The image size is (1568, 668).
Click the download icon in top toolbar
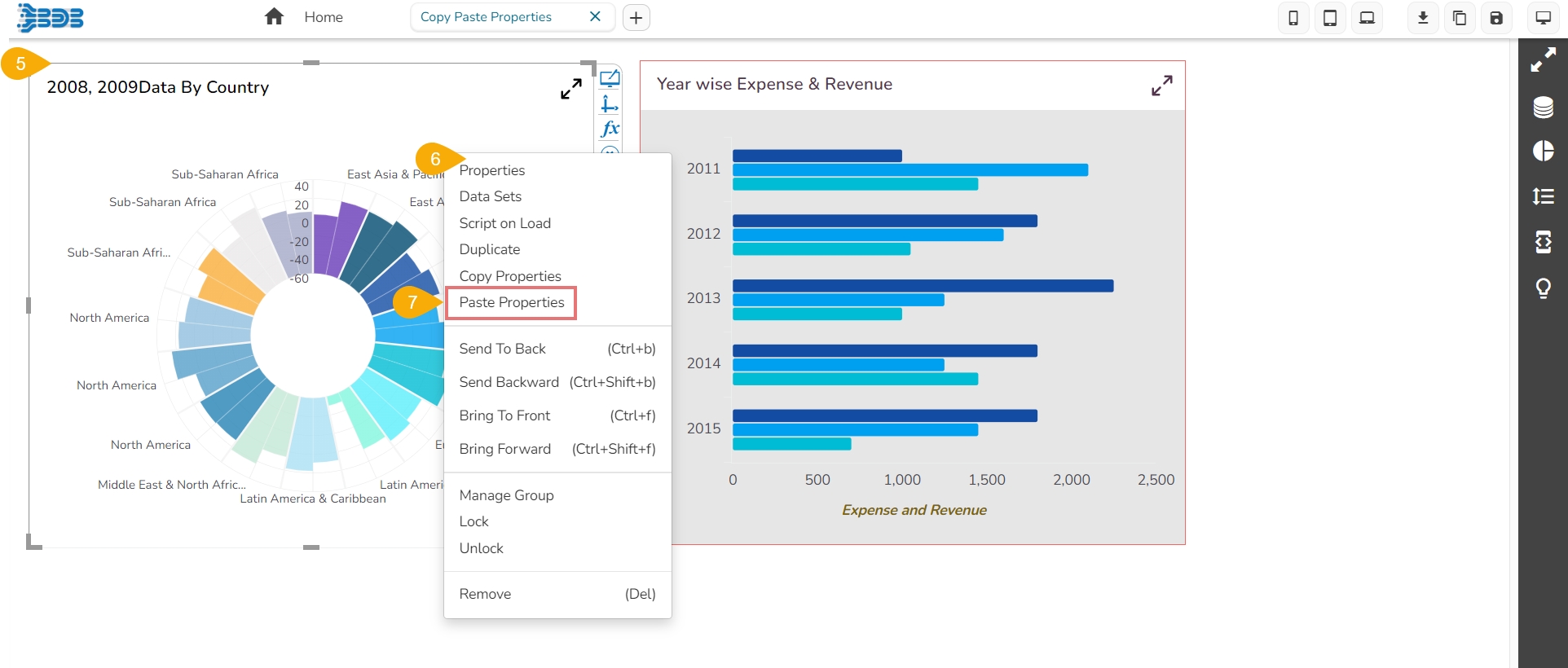pos(1423,18)
